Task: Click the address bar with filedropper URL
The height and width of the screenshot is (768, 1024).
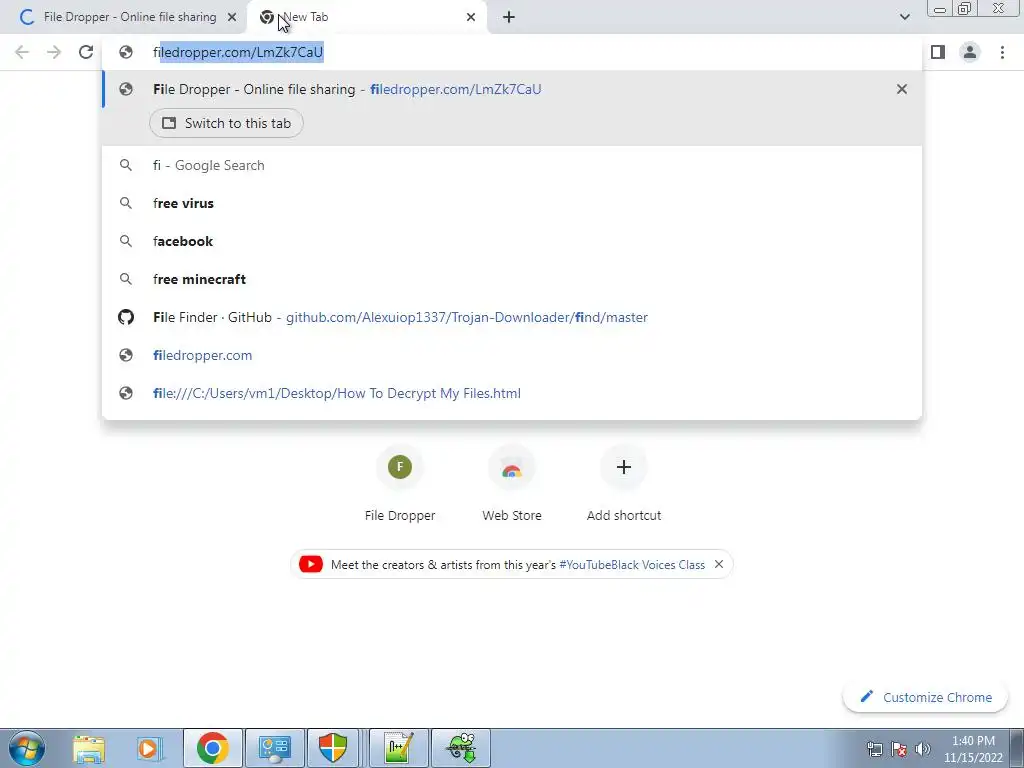Action: [x=512, y=52]
